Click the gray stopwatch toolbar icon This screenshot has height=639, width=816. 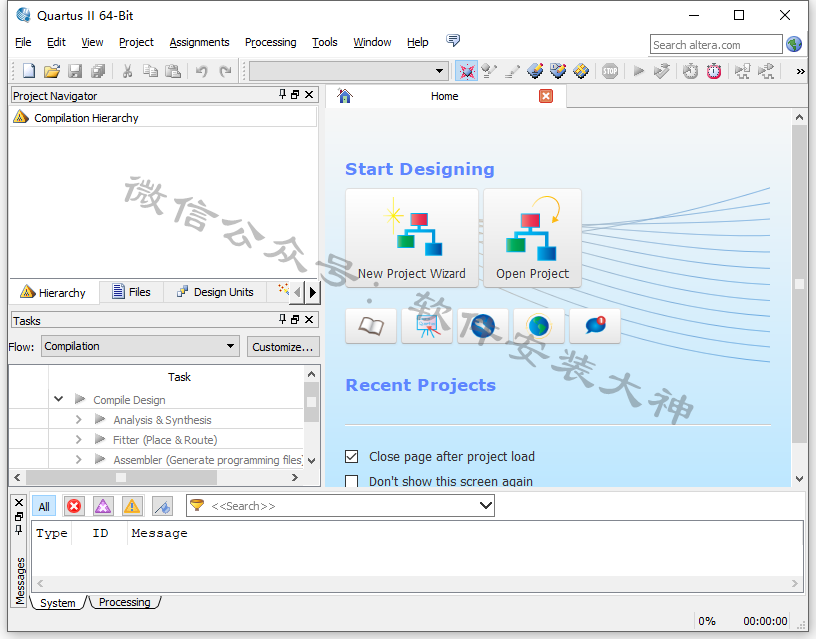click(x=691, y=71)
